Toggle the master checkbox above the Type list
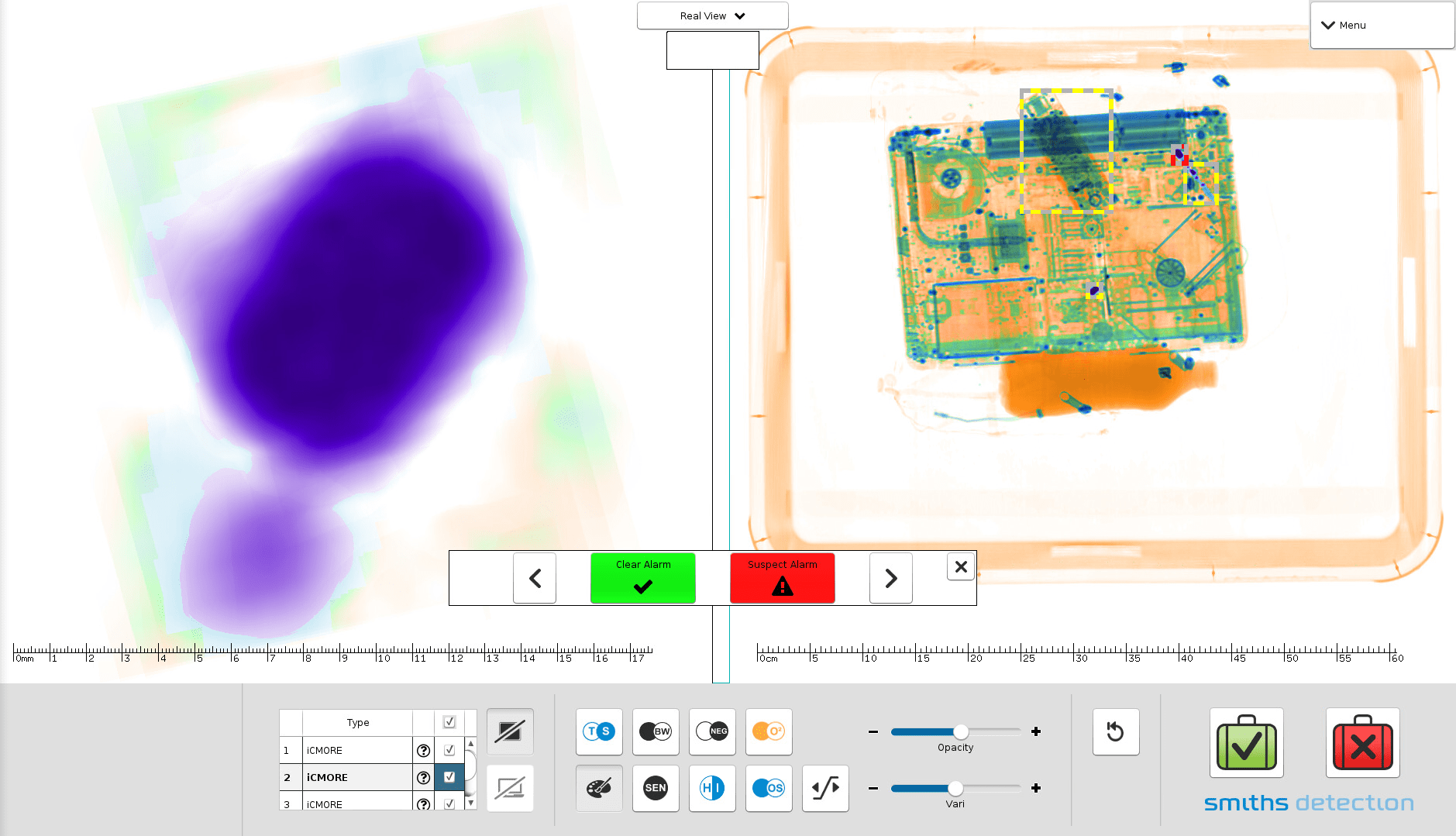 (x=449, y=721)
